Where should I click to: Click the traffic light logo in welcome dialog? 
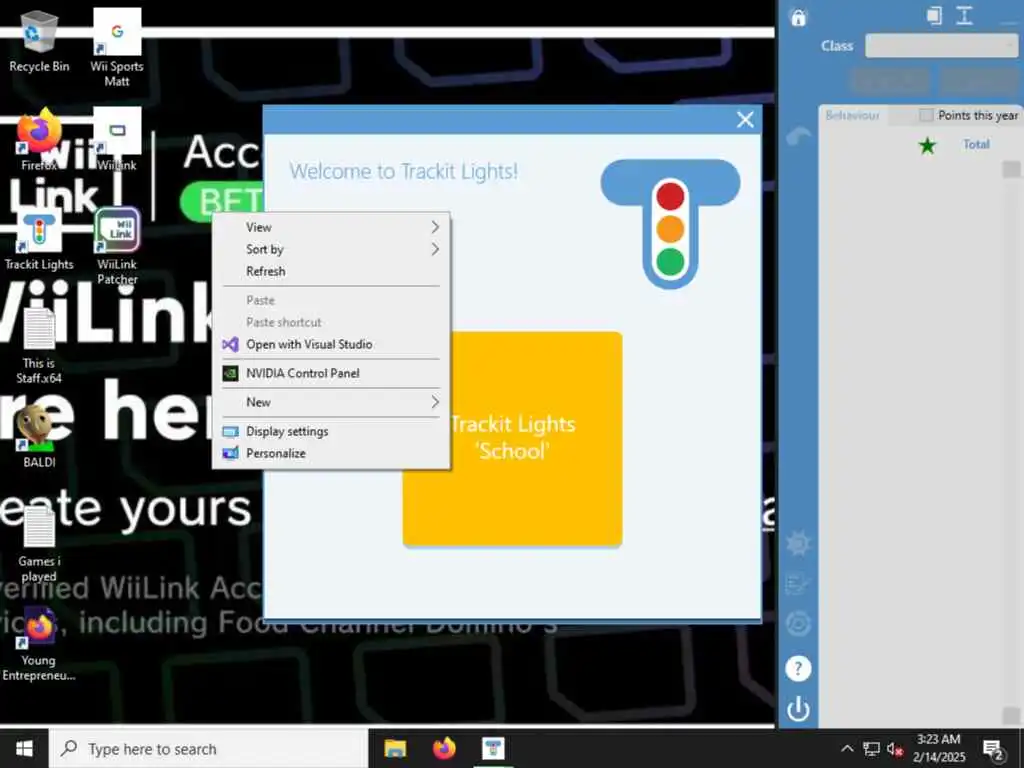click(x=670, y=224)
